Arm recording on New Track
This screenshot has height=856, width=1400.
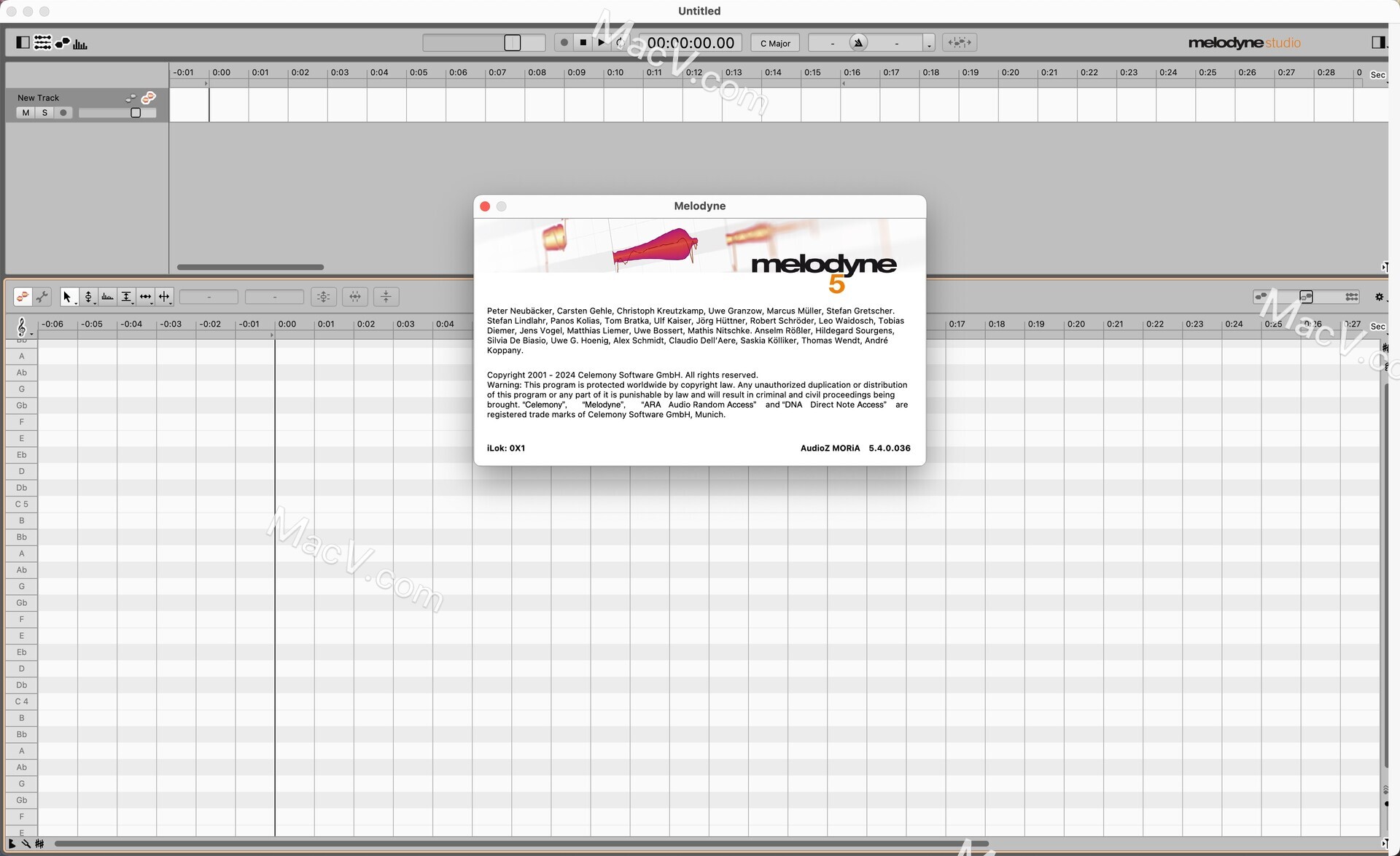tap(63, 113)
